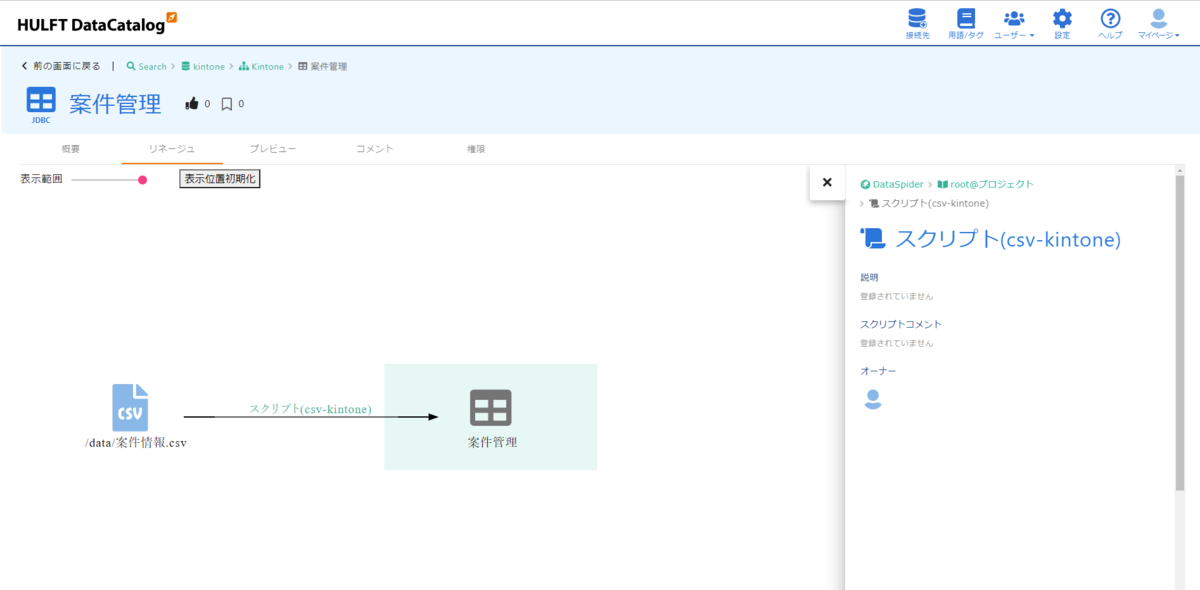1200x590 pixels.
Task: Open the DataSpider link in panel
Action: click(892, 184)
